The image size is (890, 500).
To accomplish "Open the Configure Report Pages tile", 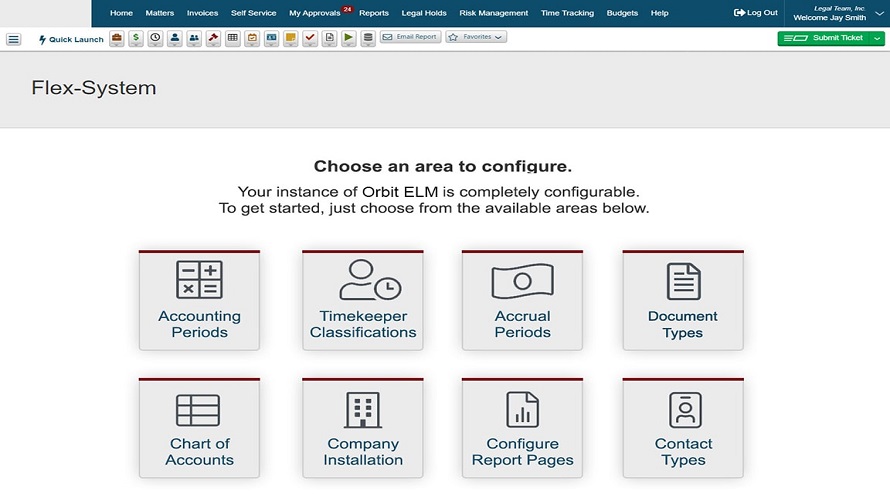I will pos(522,428).
